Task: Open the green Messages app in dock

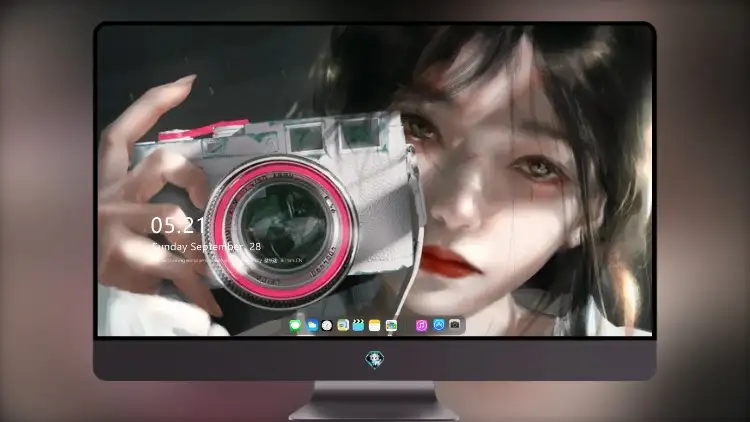Action: click(295, 325)
